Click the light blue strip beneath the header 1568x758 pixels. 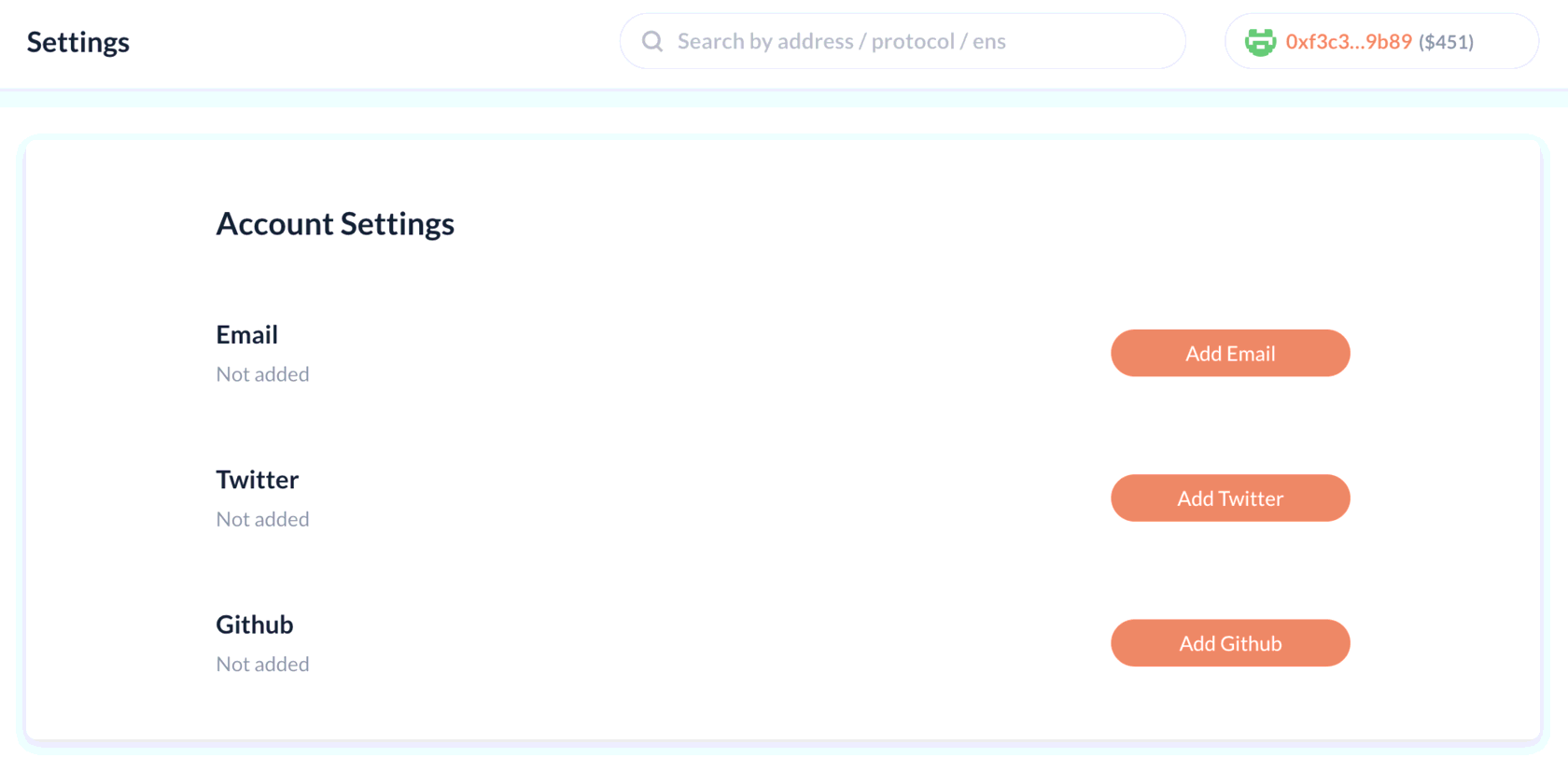[784, 99]
